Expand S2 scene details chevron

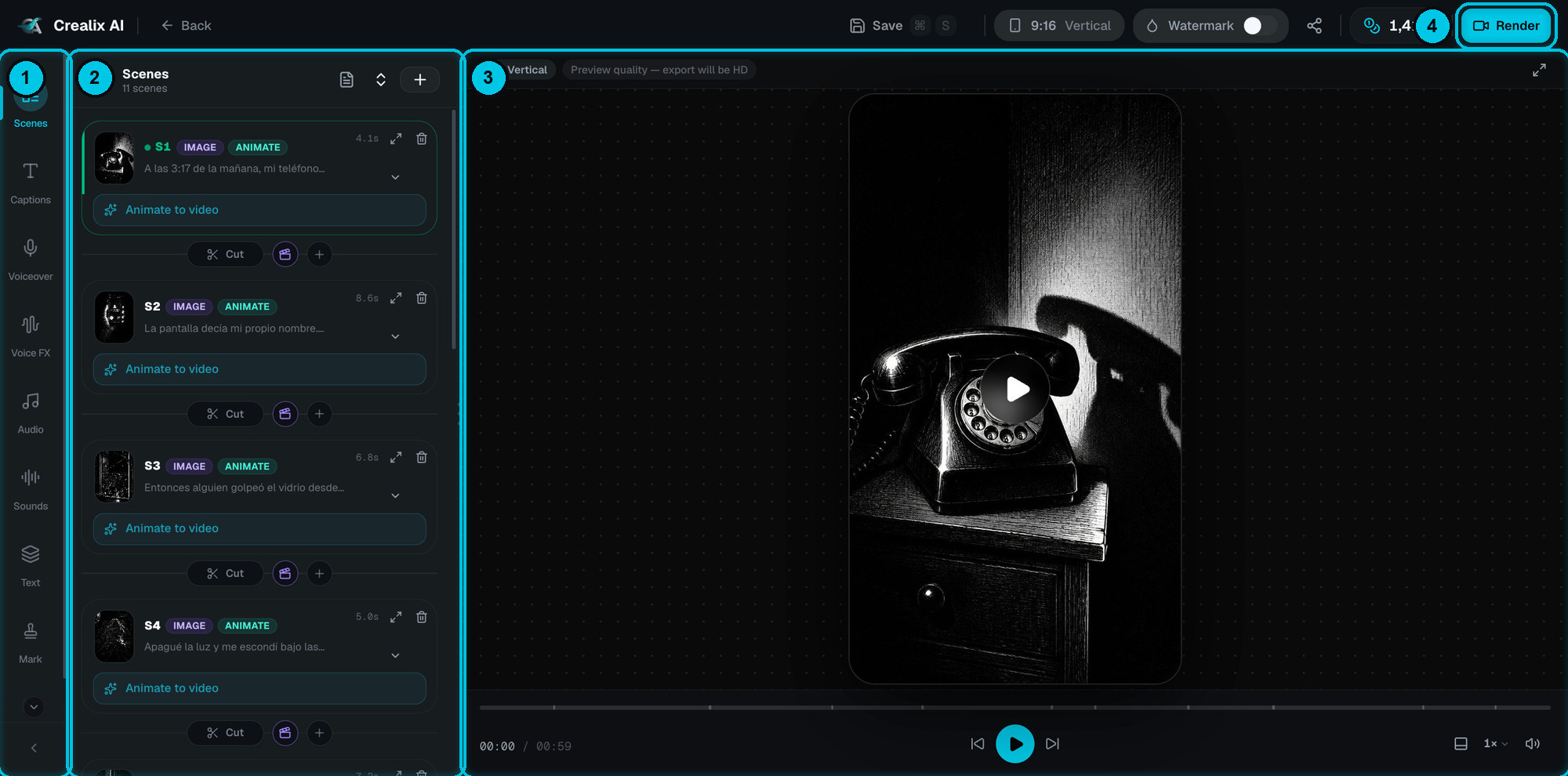pyautogui.click(x=395, y=336)
